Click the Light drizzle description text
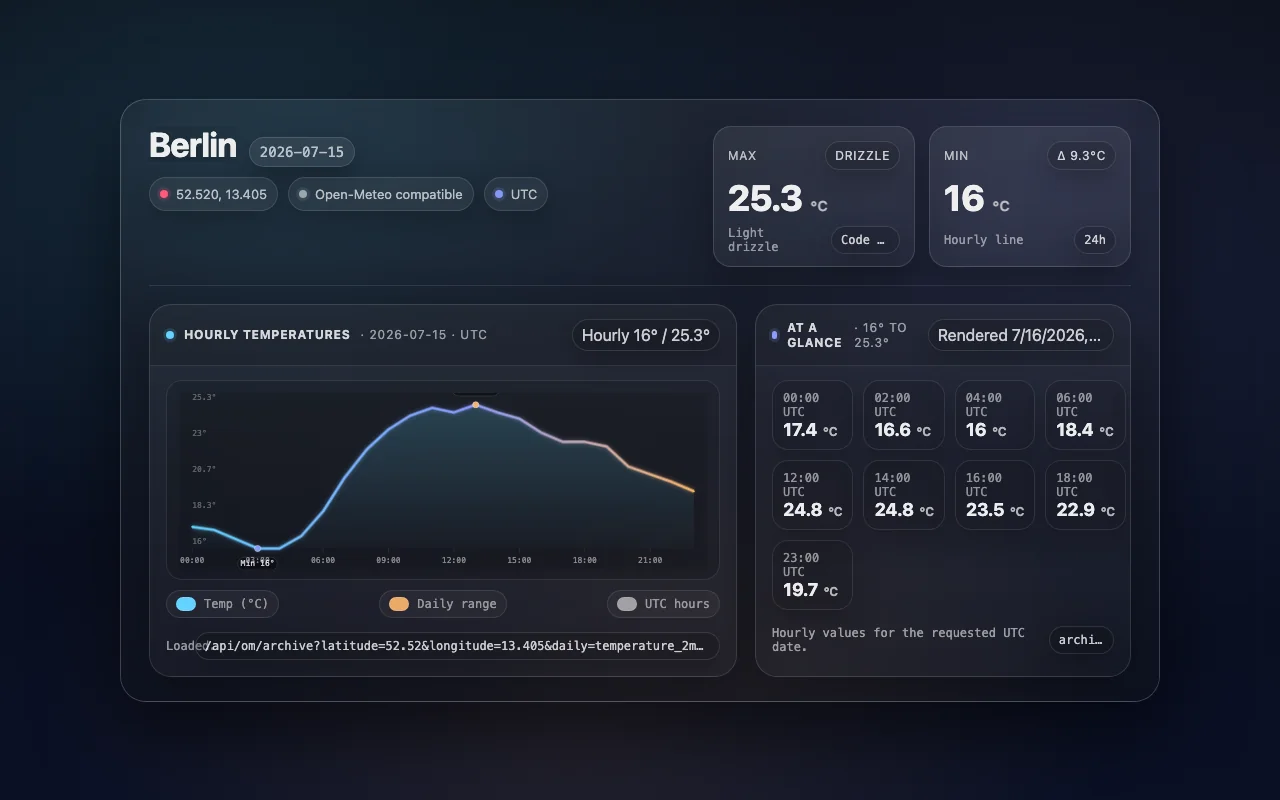Screen dimensions: 1280x800 point(753,240)
